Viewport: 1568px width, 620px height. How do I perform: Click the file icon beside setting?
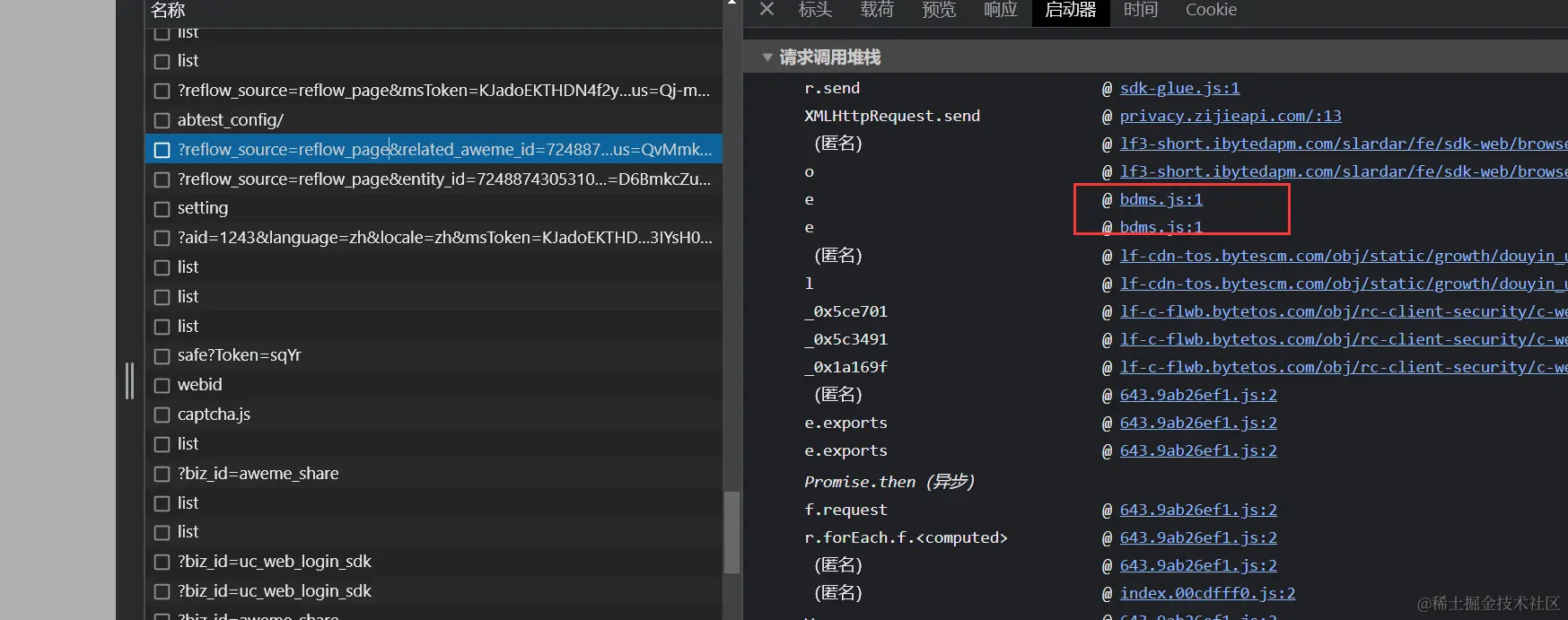[x=162, y=209]
